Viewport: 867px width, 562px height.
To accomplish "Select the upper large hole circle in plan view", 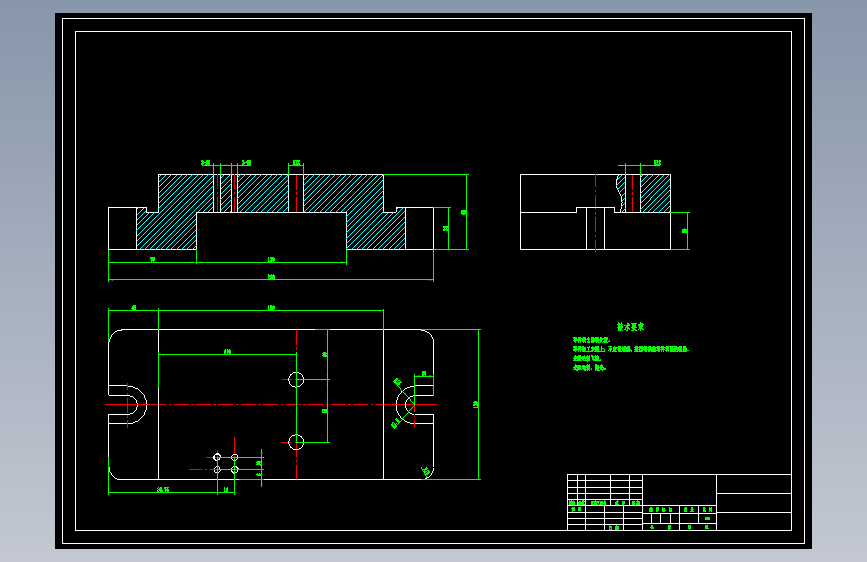I will 296,379.
